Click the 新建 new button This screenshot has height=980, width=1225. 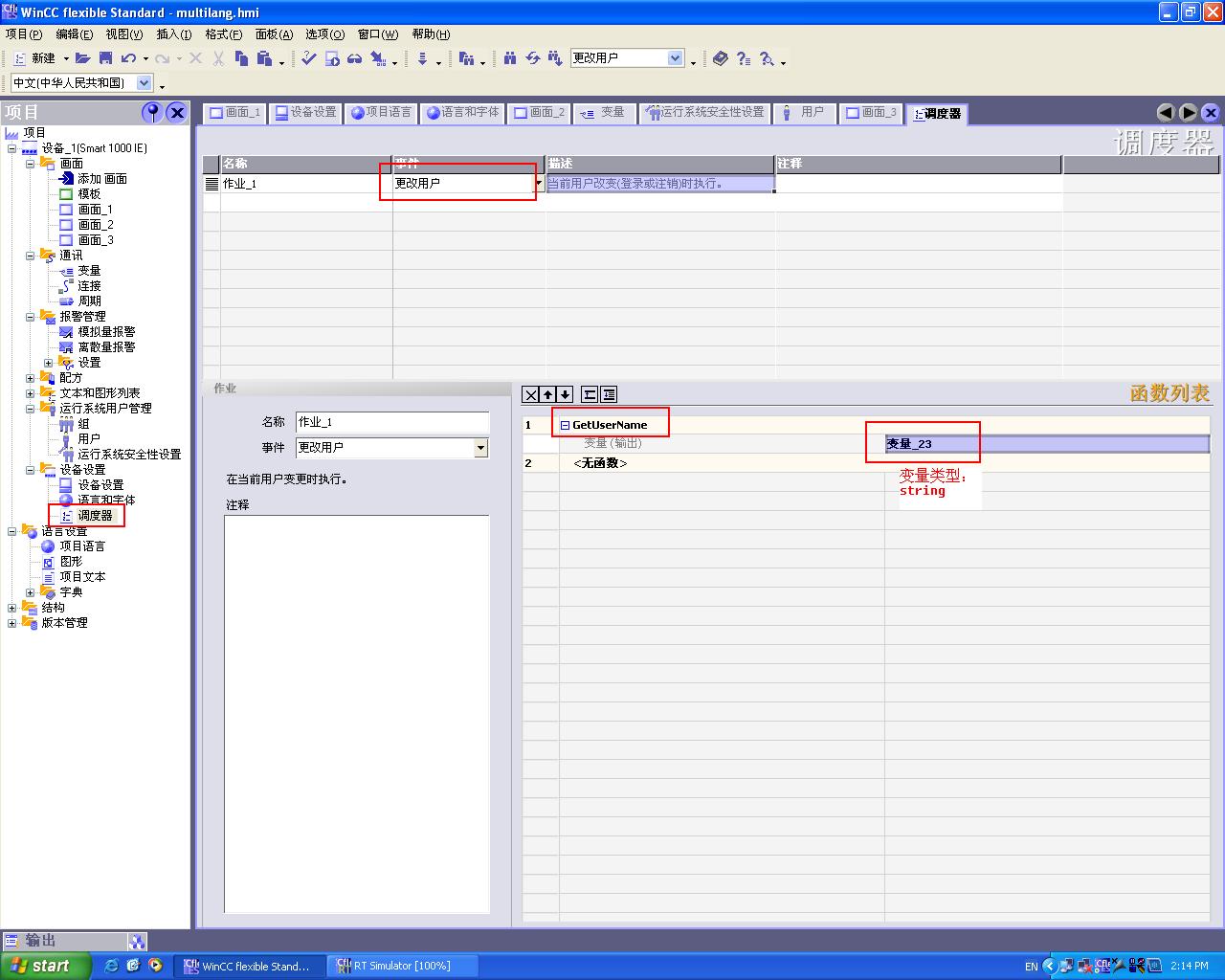point(35,58)
